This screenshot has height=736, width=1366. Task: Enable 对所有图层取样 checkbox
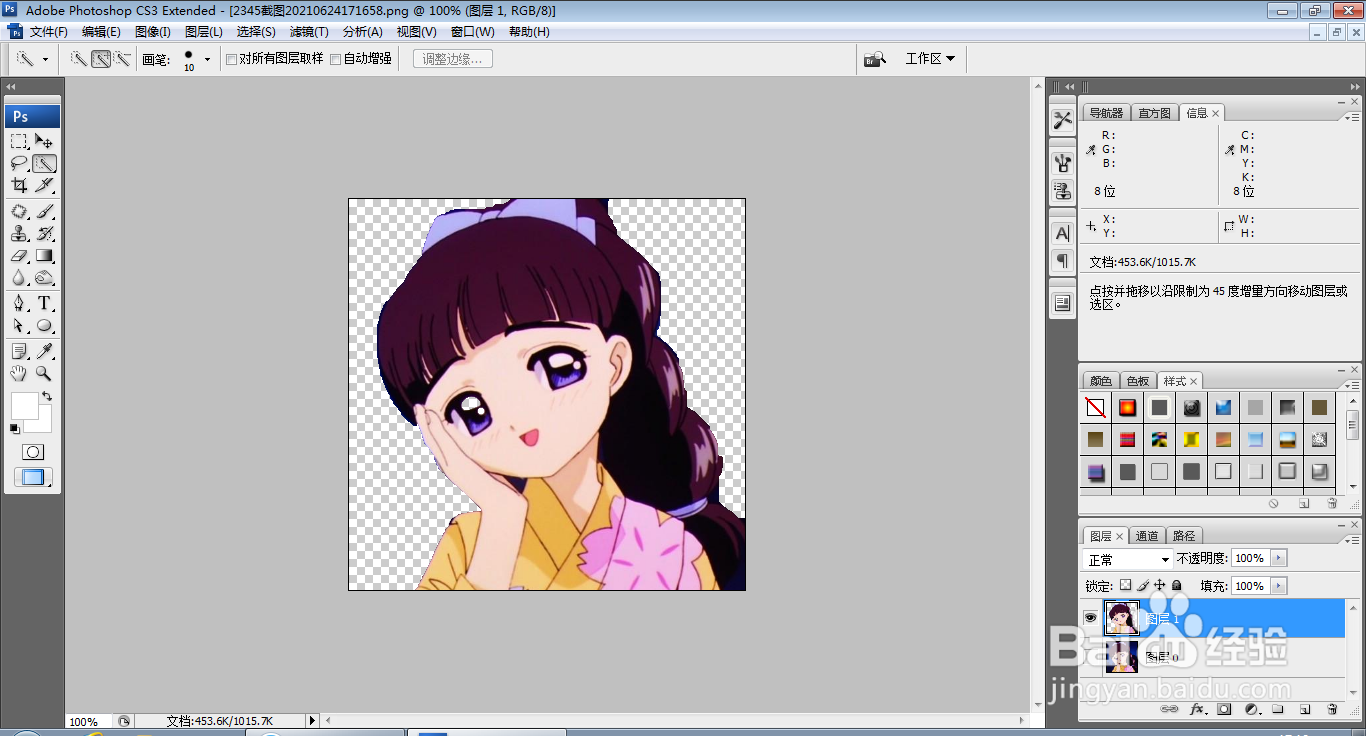231,59
